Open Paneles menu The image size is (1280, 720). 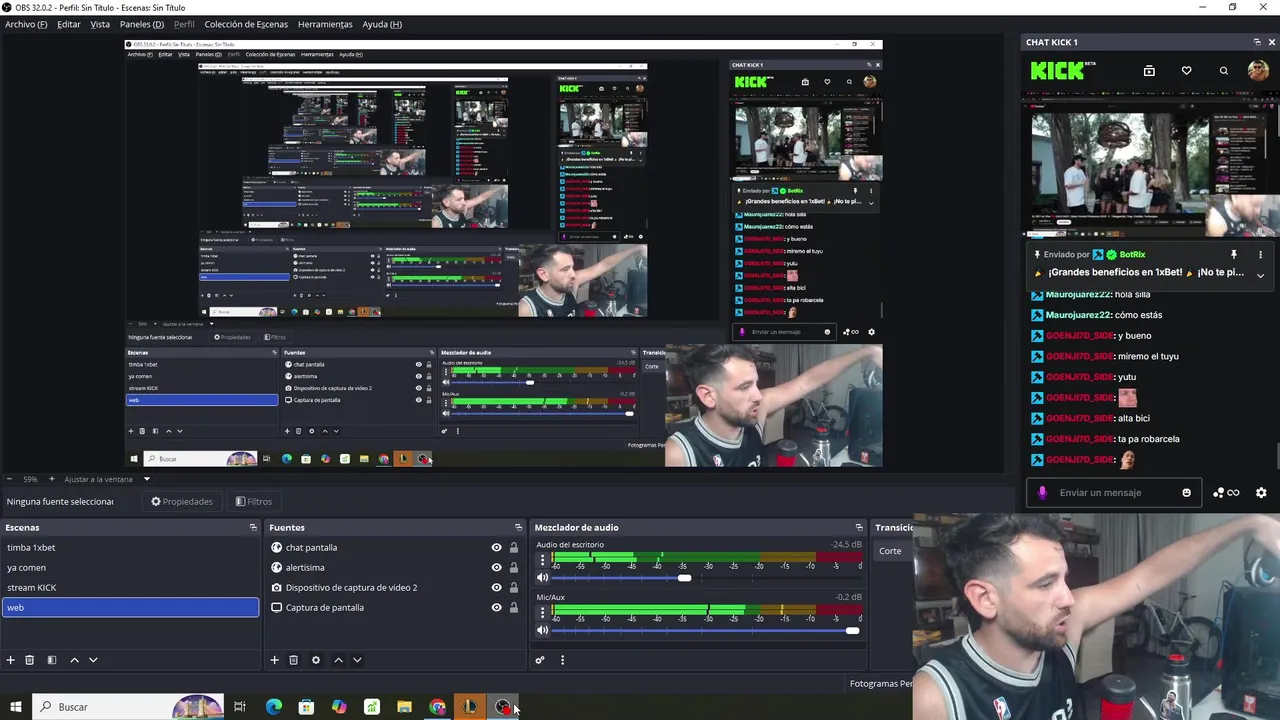(x=142, y=24)
